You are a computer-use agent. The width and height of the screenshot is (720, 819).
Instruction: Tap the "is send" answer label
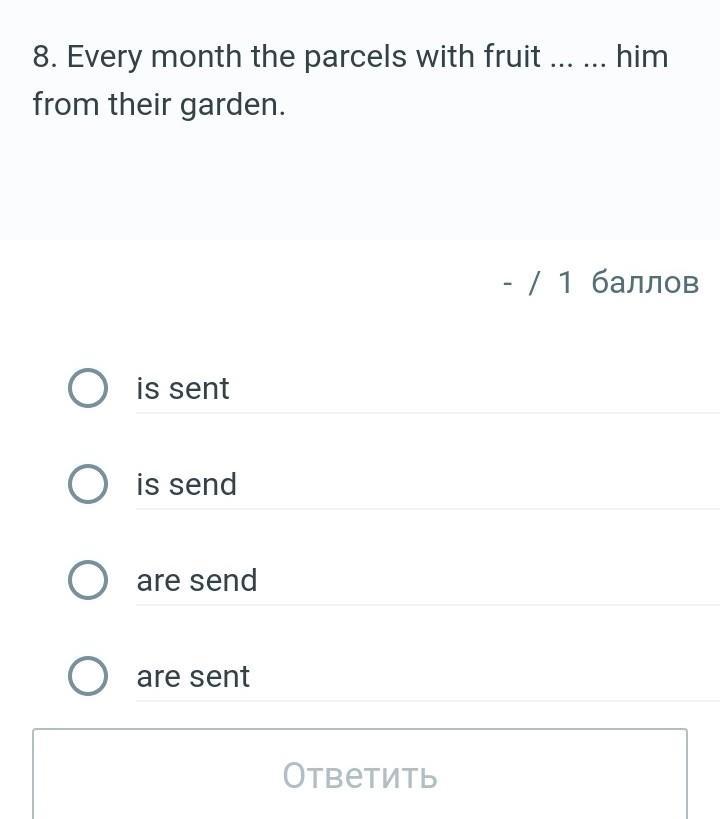coord(187,484)
